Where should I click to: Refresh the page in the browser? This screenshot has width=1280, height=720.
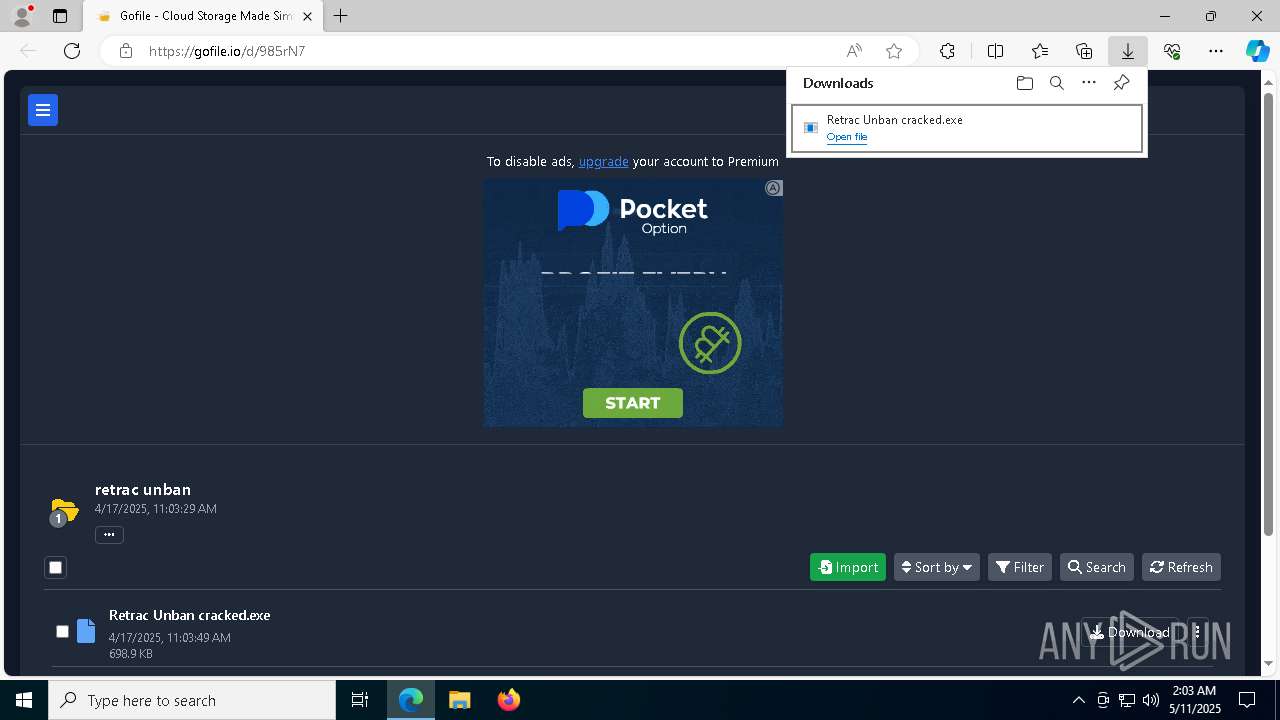point(72,51)
